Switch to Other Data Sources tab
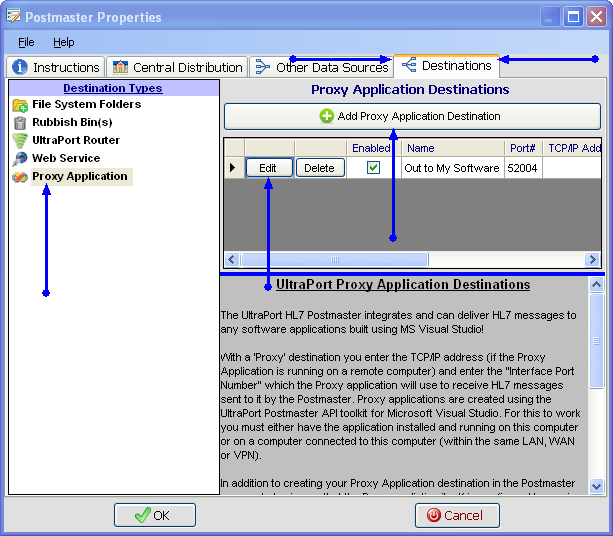The width and height of the screenshot is (613, 536). 321,68
